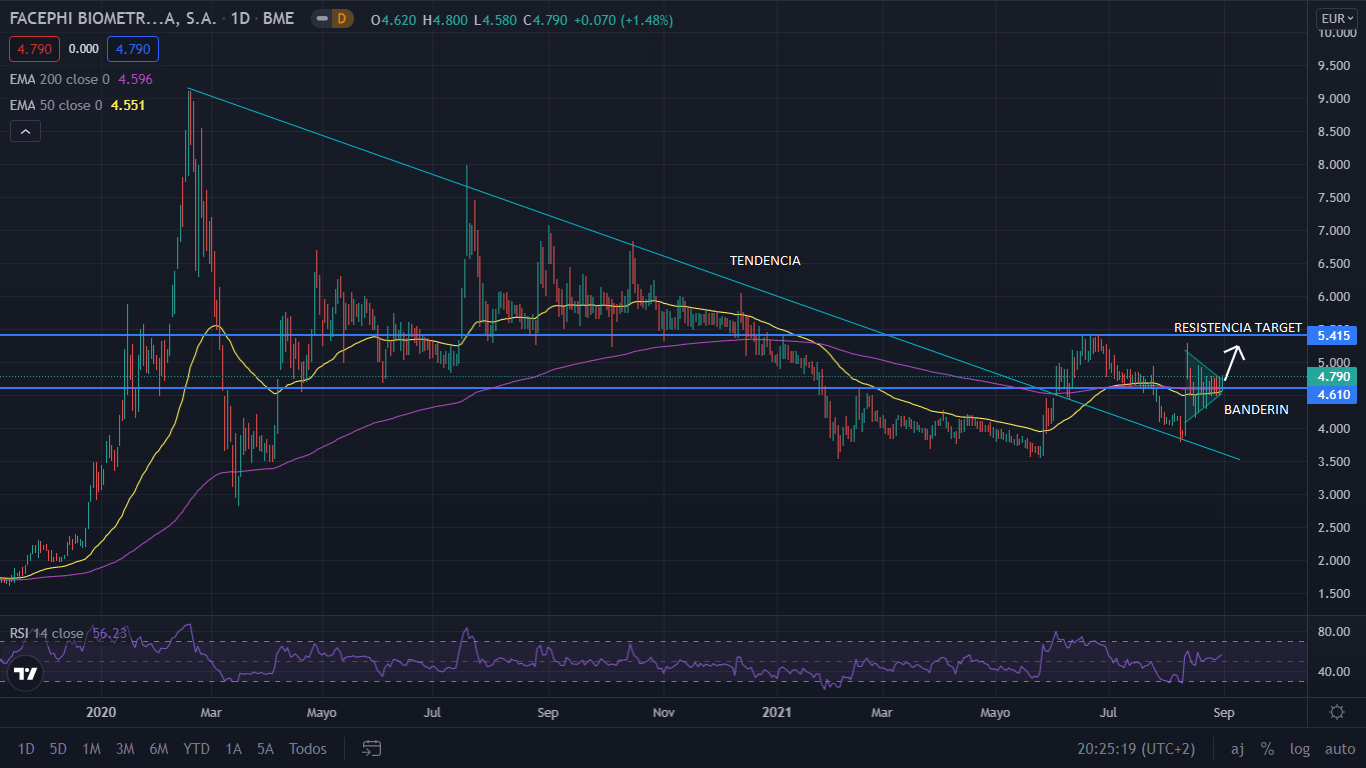The height and width of the screenshot is (768, 1366).
Task: Click the go-to-date calendar icon
Action: click(x=372, y=748)
